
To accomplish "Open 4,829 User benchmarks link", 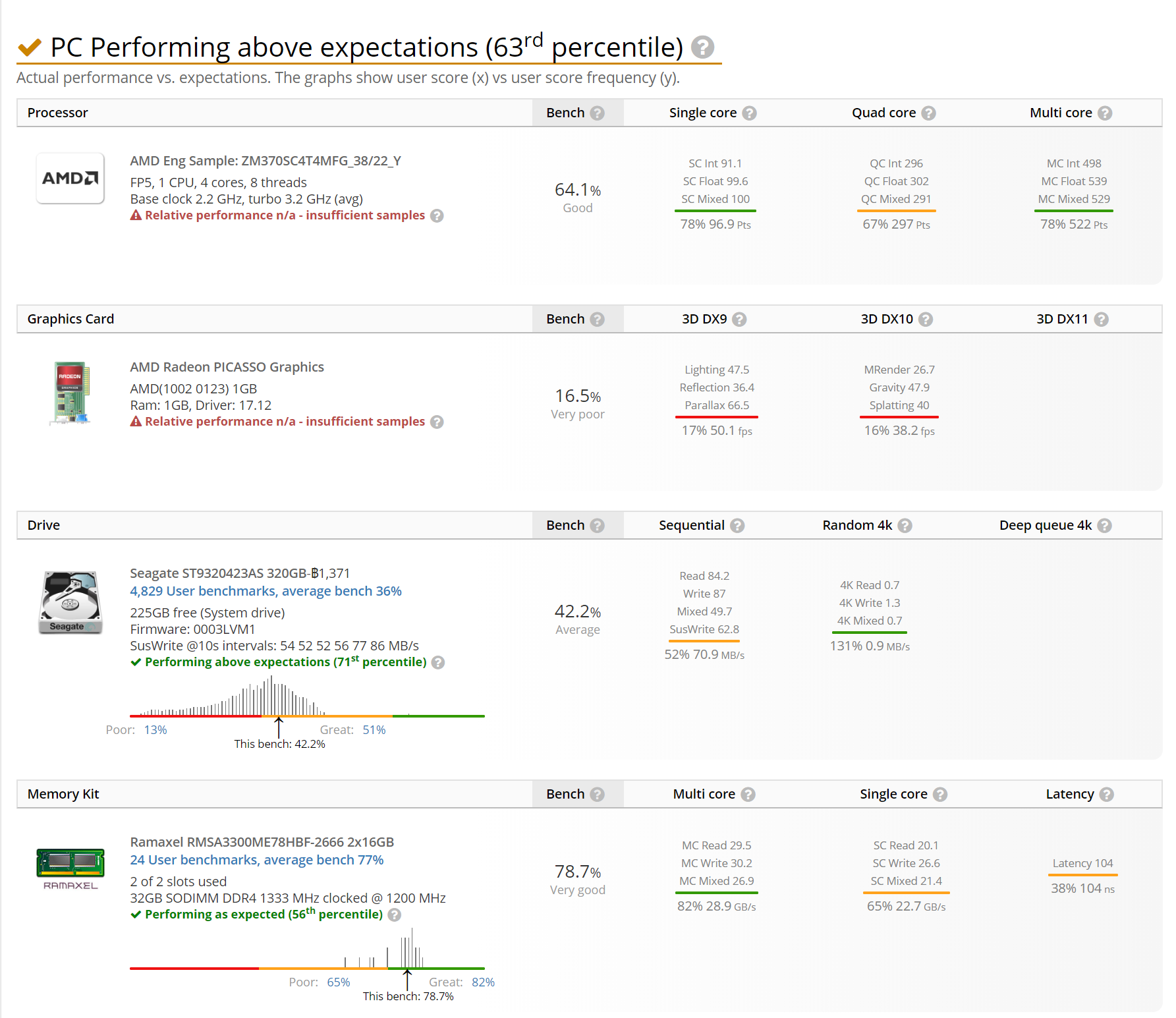I will coord(266,591).
